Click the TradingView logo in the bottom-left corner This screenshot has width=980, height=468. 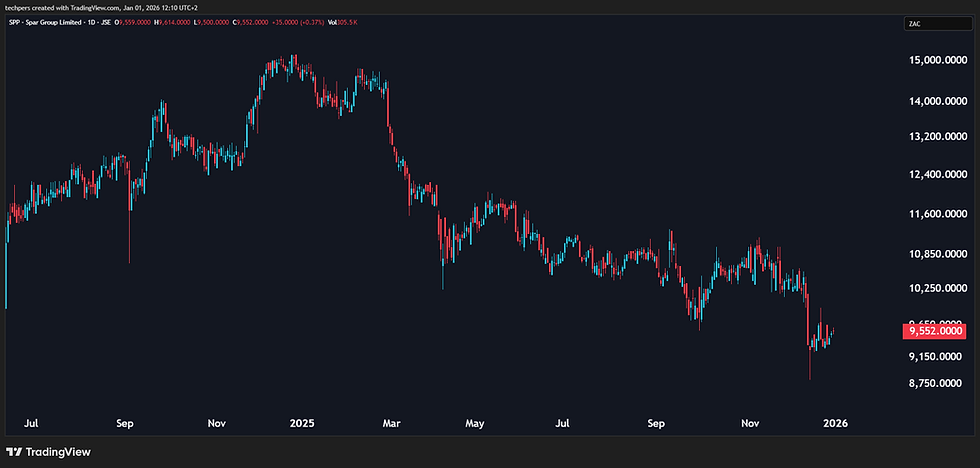48,451
